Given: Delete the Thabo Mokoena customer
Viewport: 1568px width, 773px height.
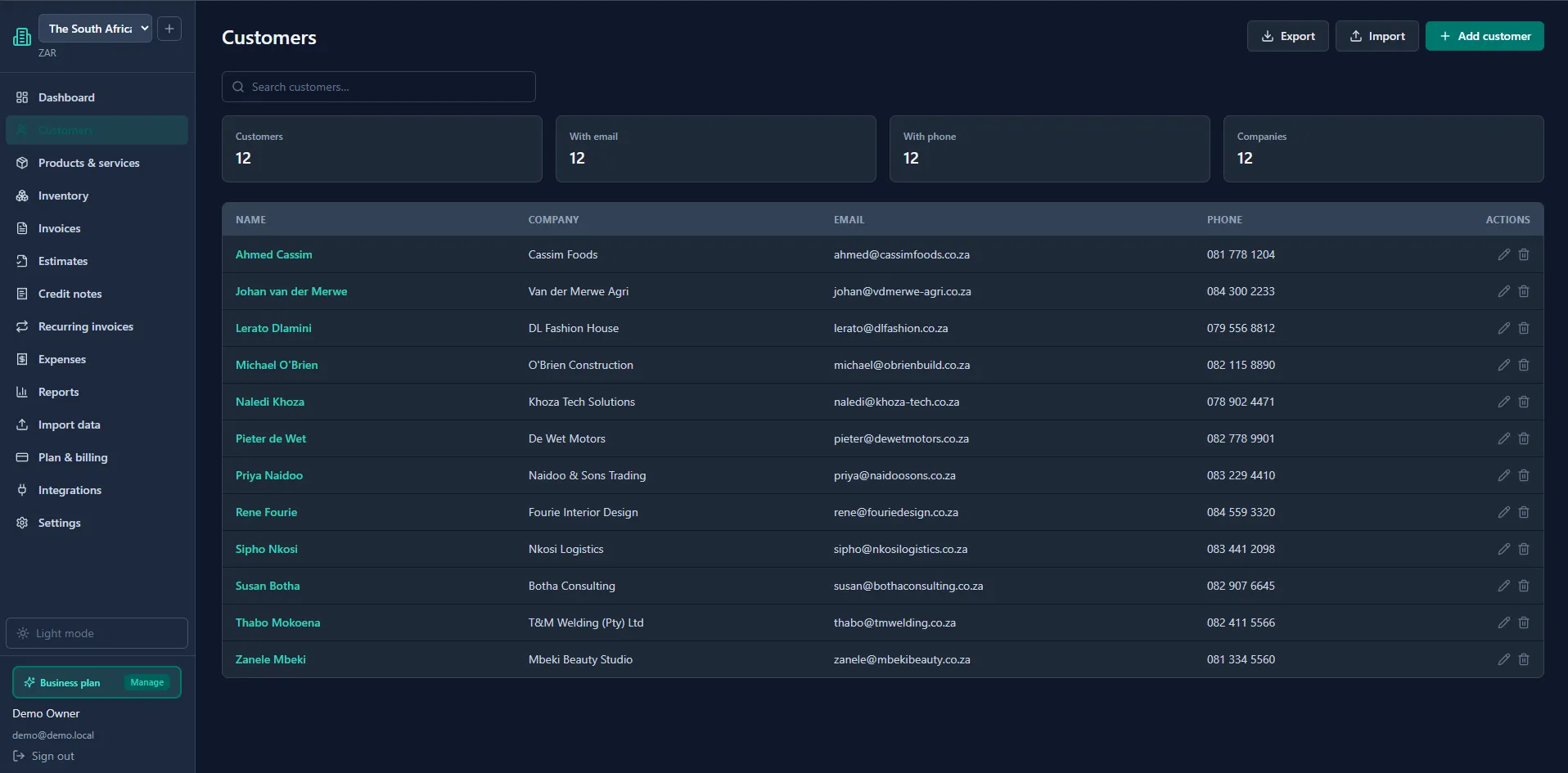Looking at the screenshot, I should pyautogui.click(x=1524, y=622).
